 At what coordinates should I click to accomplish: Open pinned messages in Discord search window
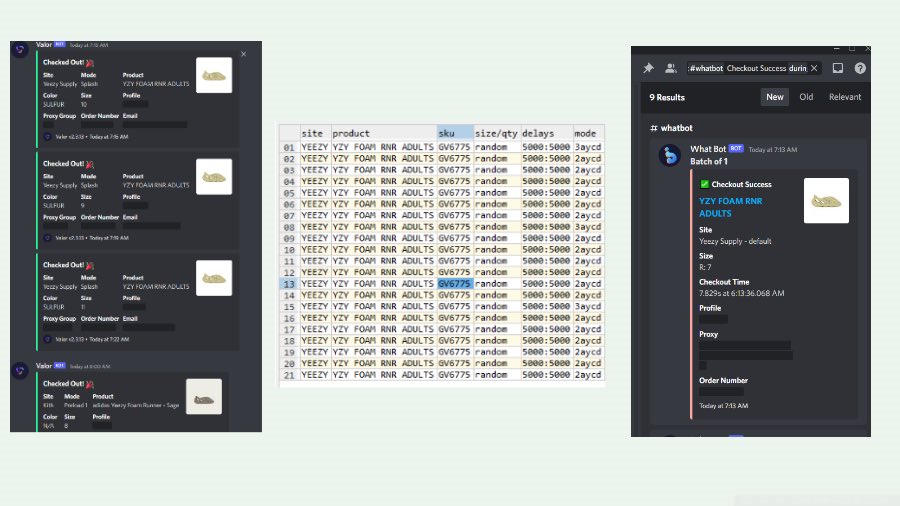tap(648, 68)
